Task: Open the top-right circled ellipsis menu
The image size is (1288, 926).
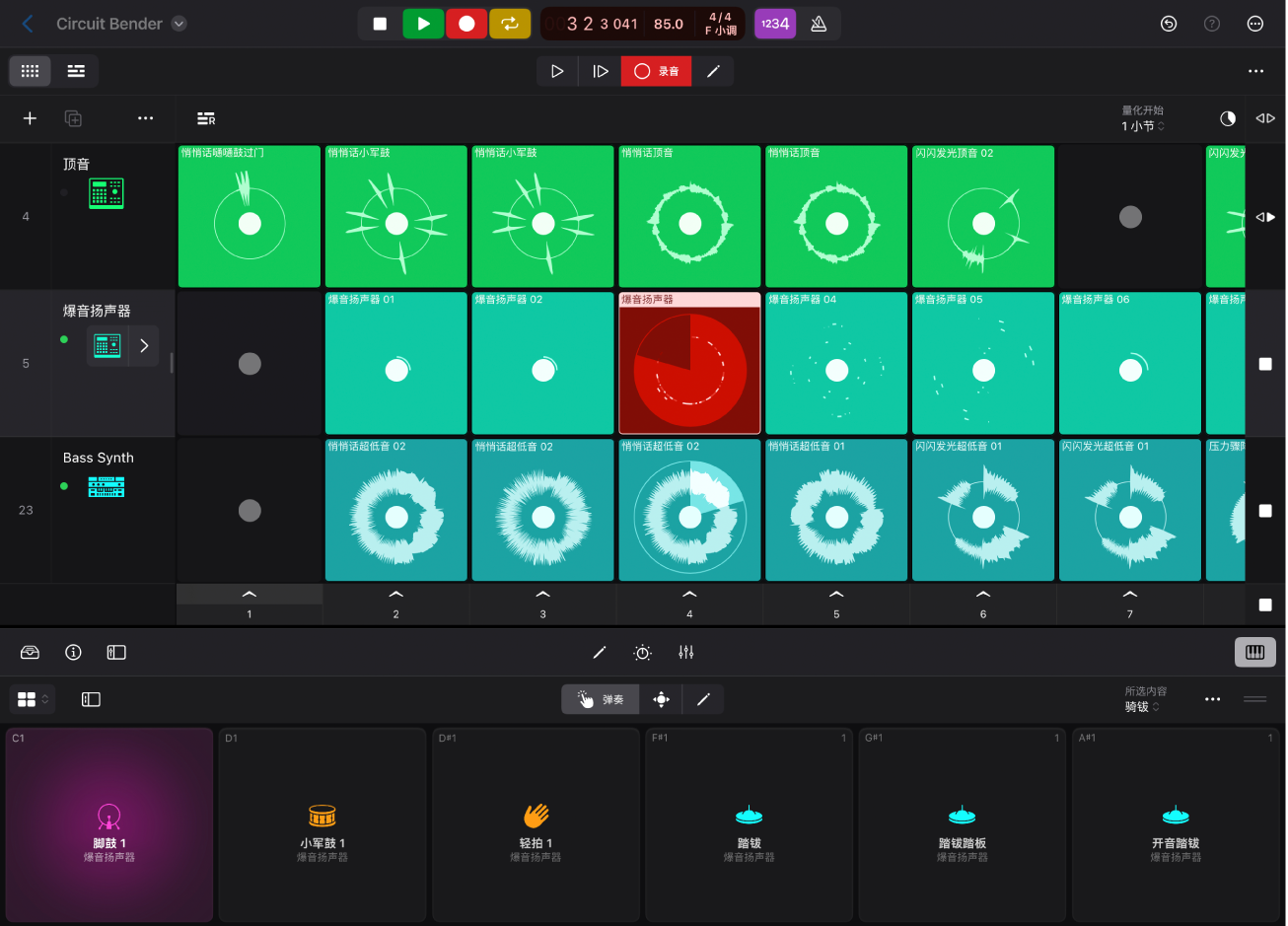Action: 1255,24
